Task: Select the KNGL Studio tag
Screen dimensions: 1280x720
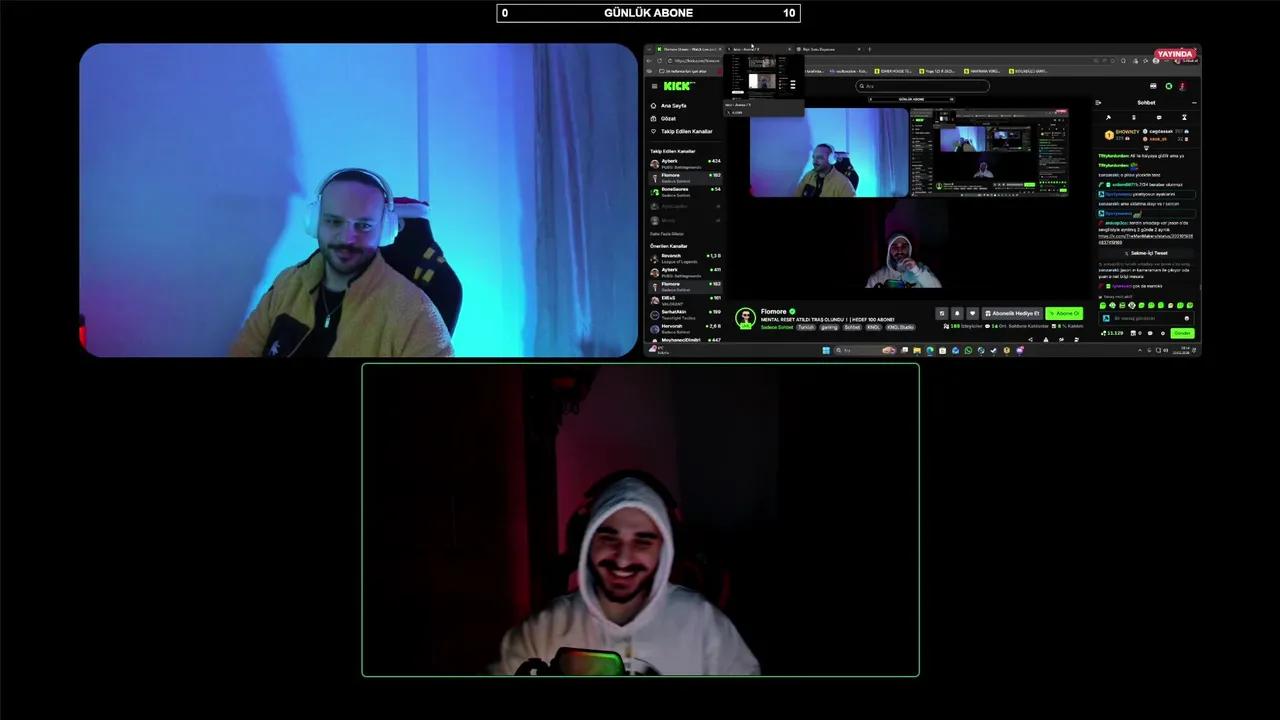Action: 900,327
